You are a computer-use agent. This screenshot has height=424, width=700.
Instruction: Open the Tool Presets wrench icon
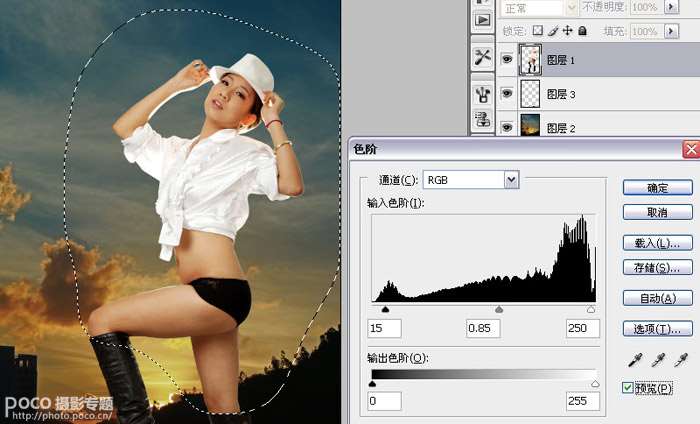483,57
